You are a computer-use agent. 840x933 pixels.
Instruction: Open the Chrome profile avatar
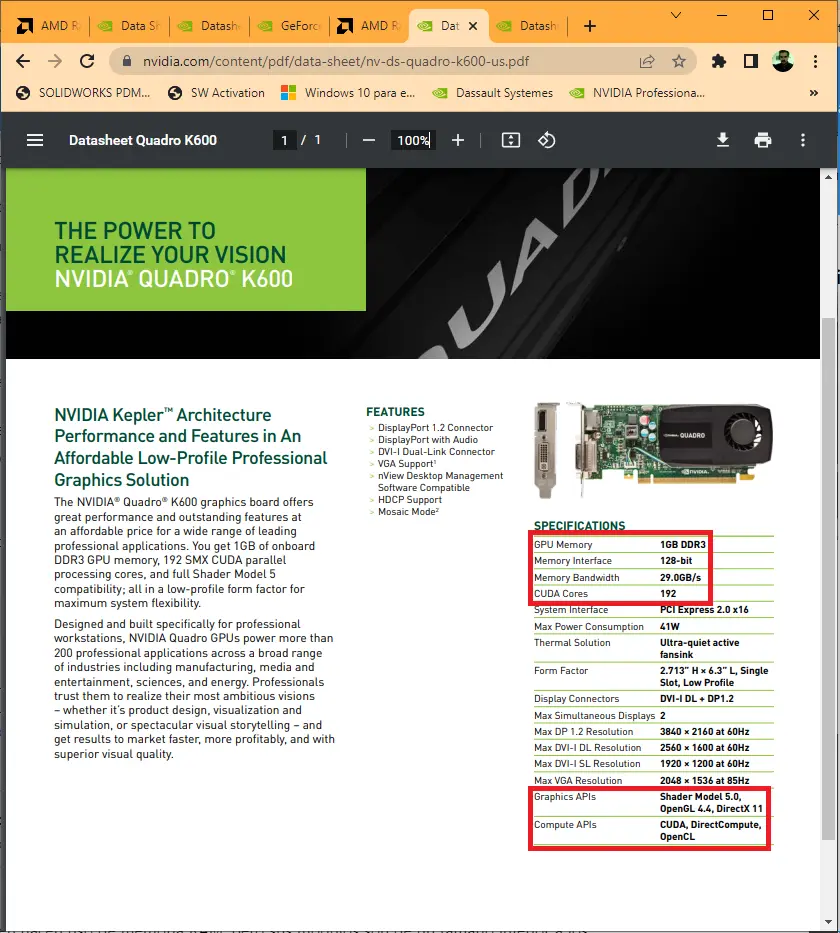point(783,61)
